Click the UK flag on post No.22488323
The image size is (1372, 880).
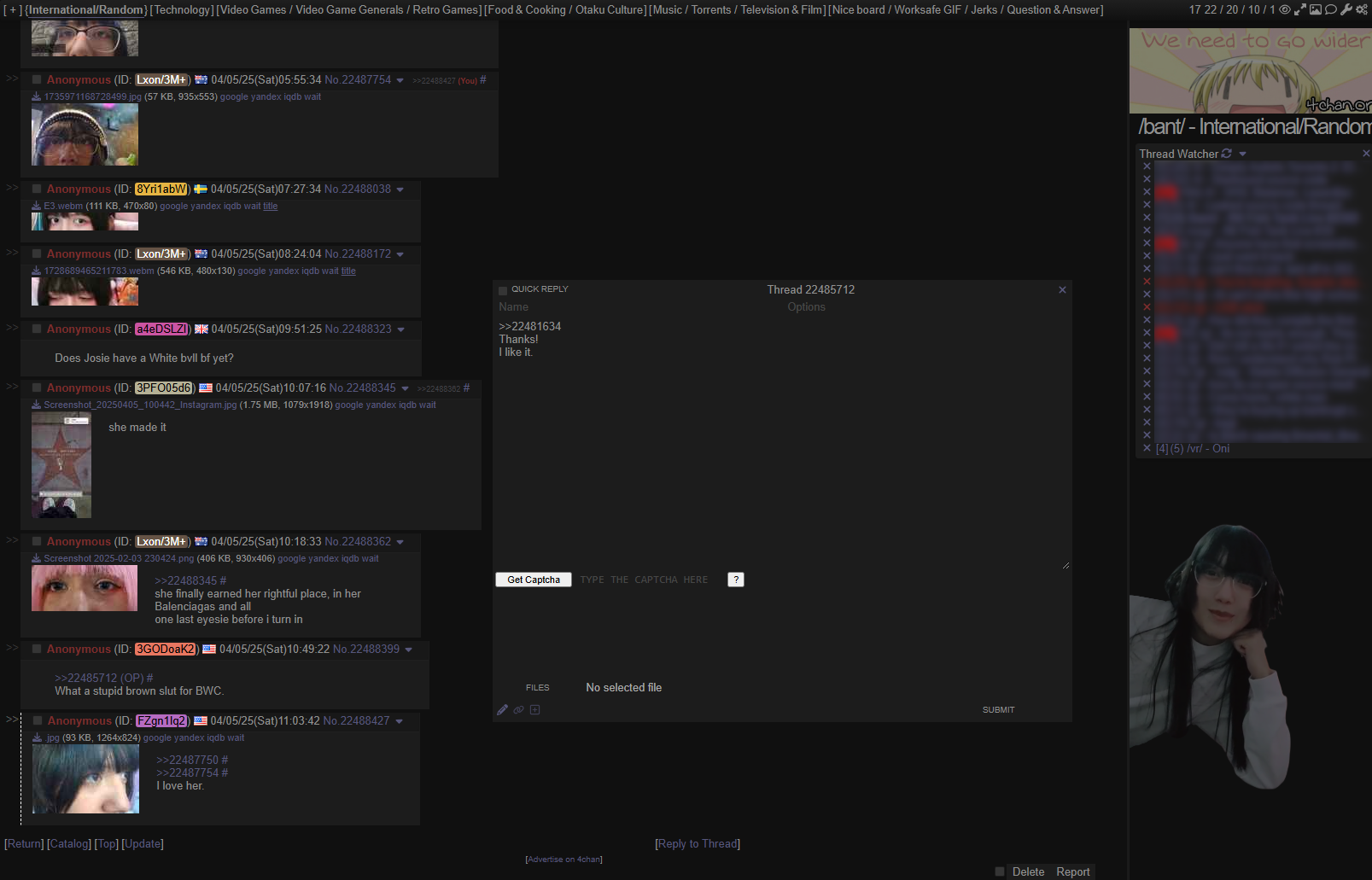[x=201, y=329]
